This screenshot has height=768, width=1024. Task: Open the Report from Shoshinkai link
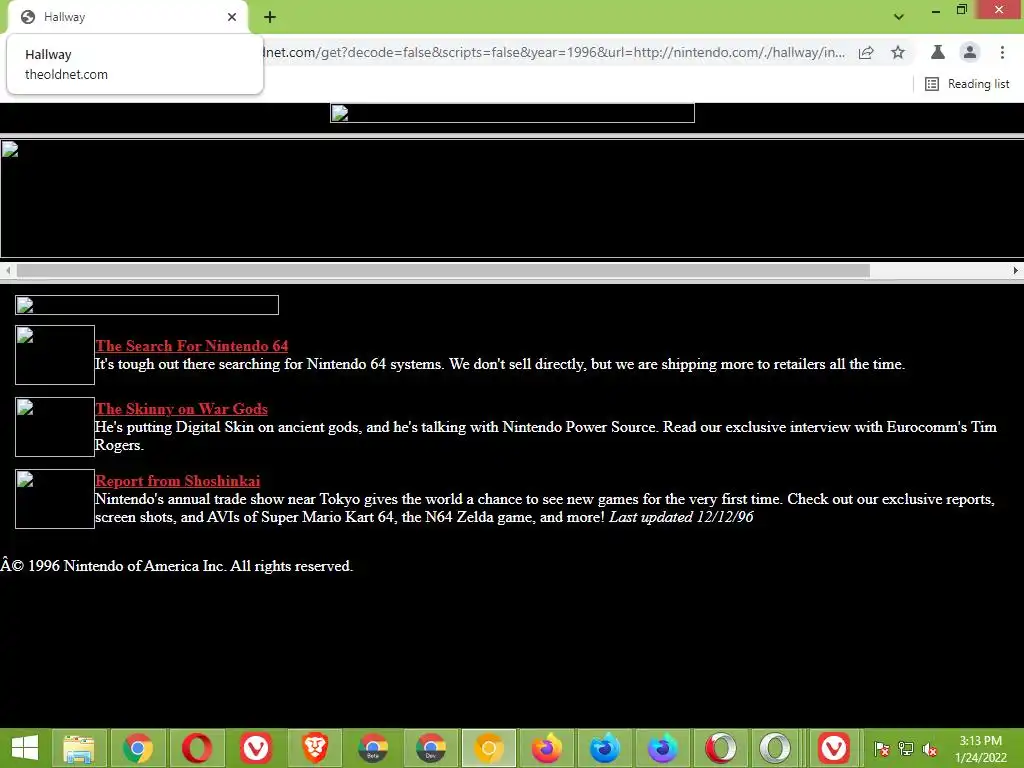(x=178, y=481)
